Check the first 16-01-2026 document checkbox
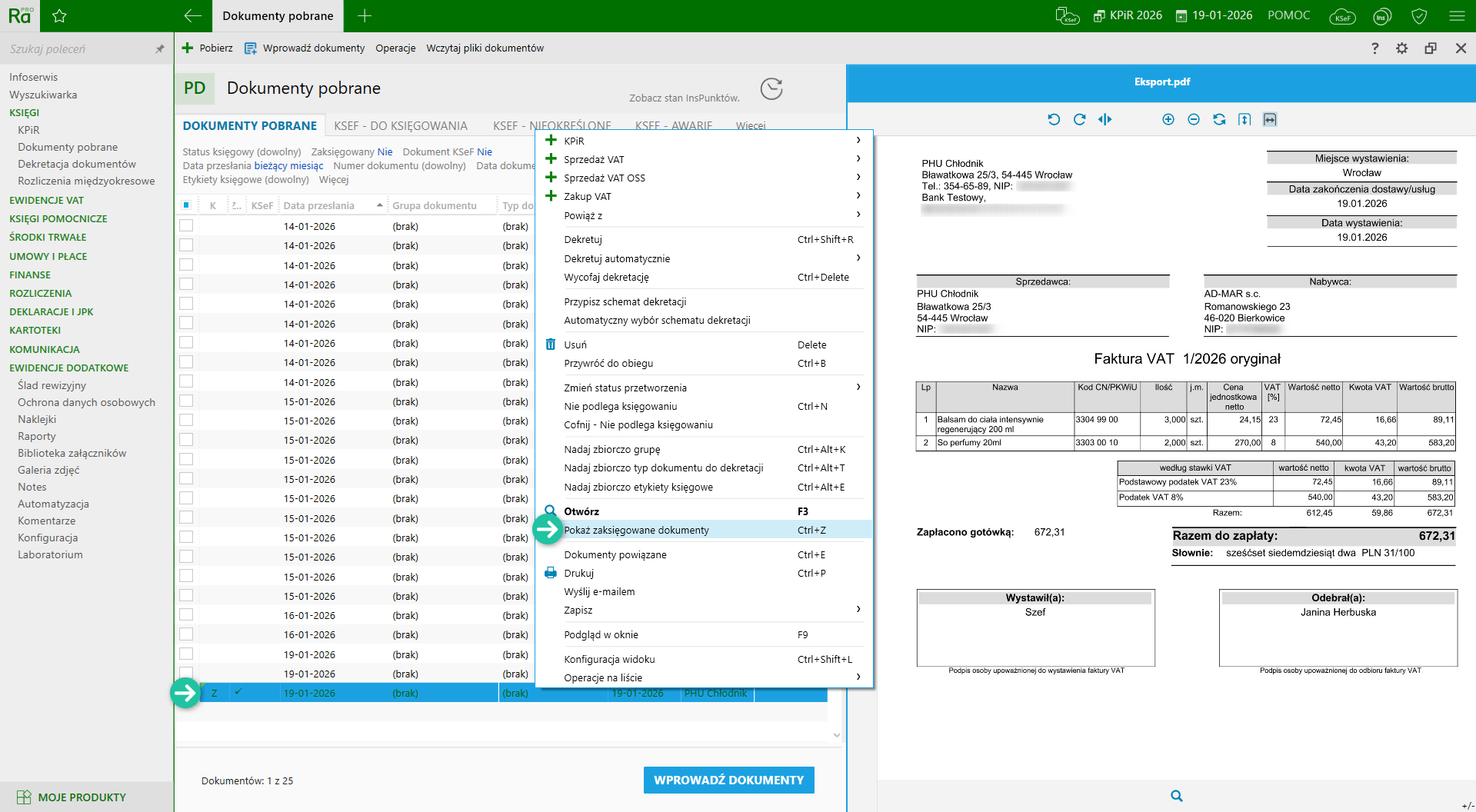The height and width of the screenshot is (812, 1476). pos(186,615)
